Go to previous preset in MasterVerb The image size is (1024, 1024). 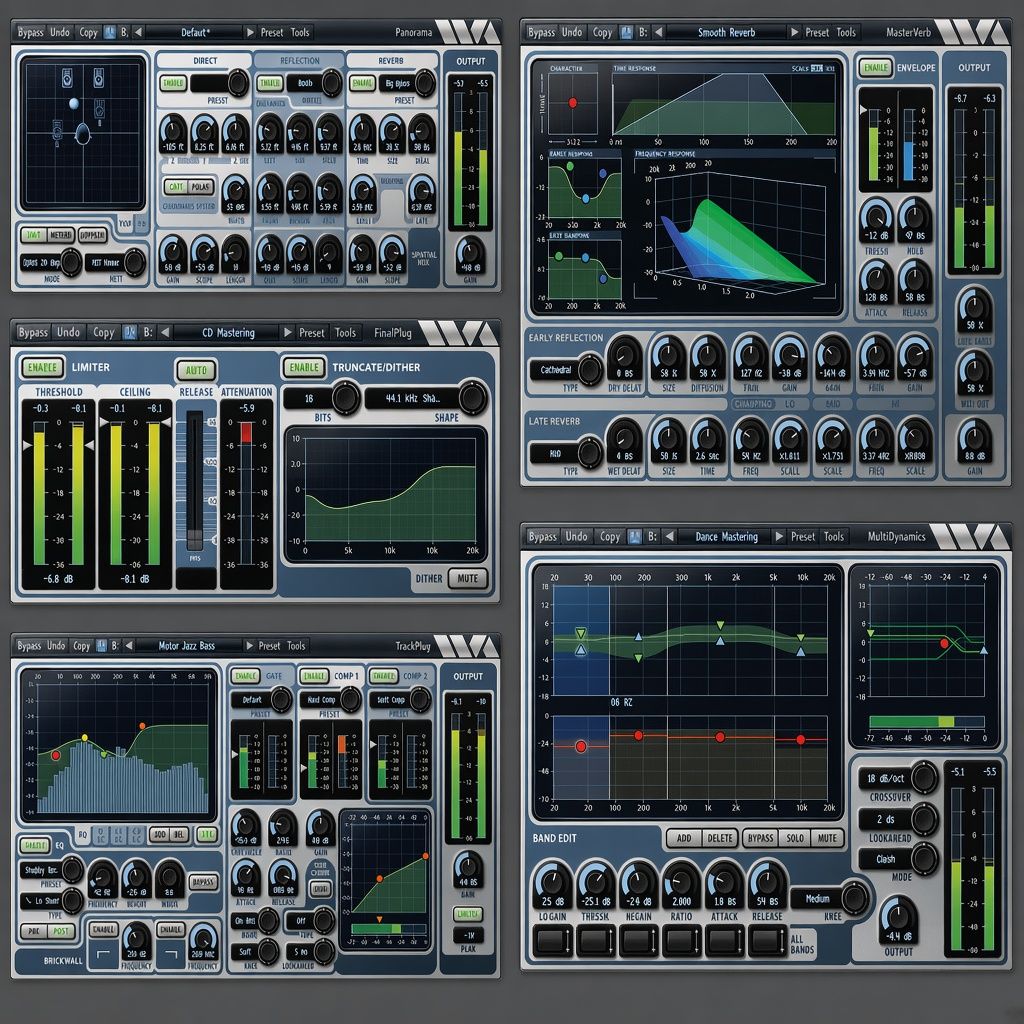(658, 32)
